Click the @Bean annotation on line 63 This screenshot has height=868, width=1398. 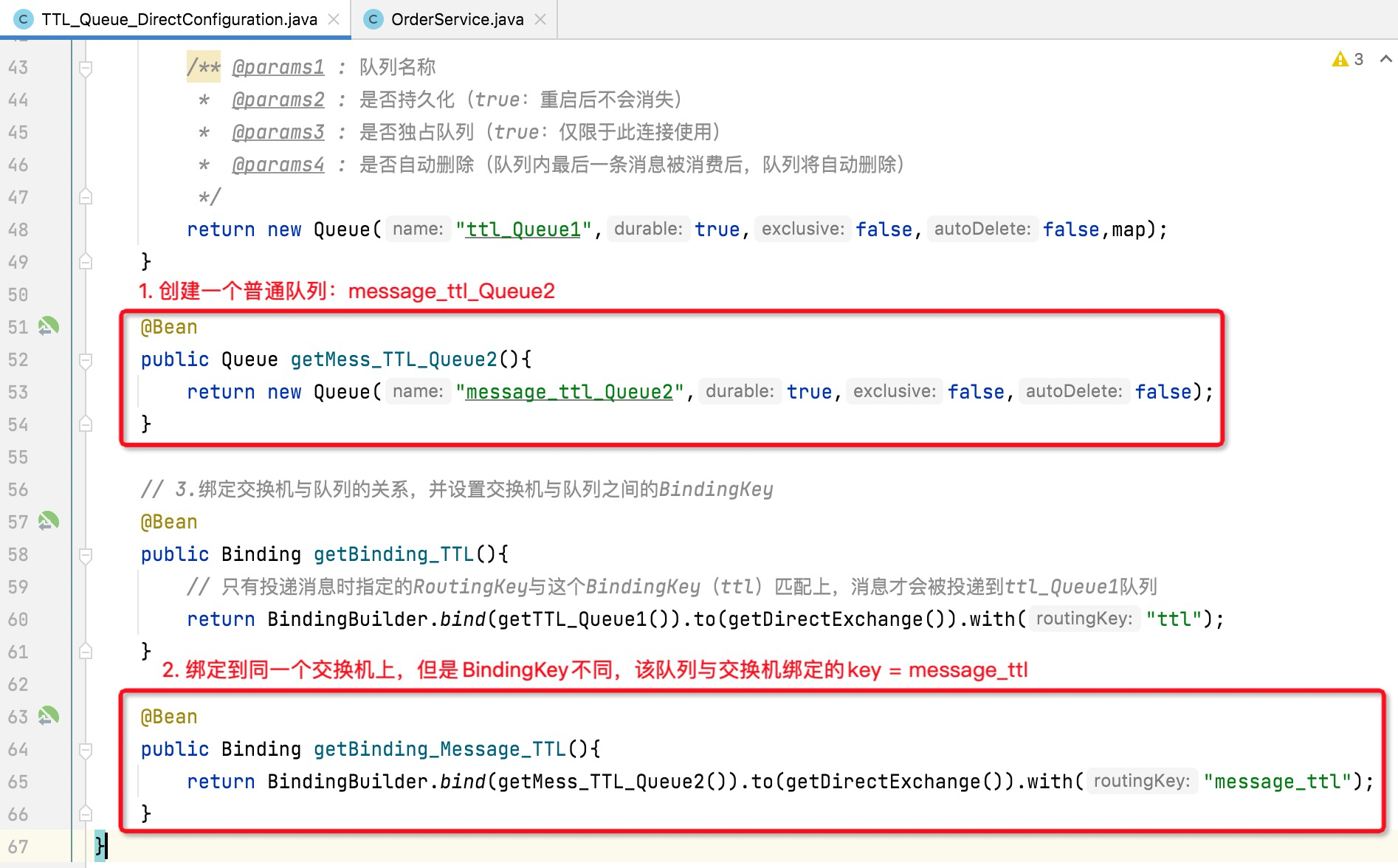169,717
